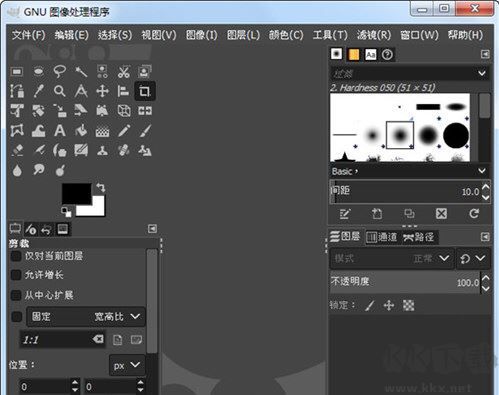Select the Color Picker eyedropper tool
The width and height of the screenshot is (499, 395).
(x=39, y=91)
